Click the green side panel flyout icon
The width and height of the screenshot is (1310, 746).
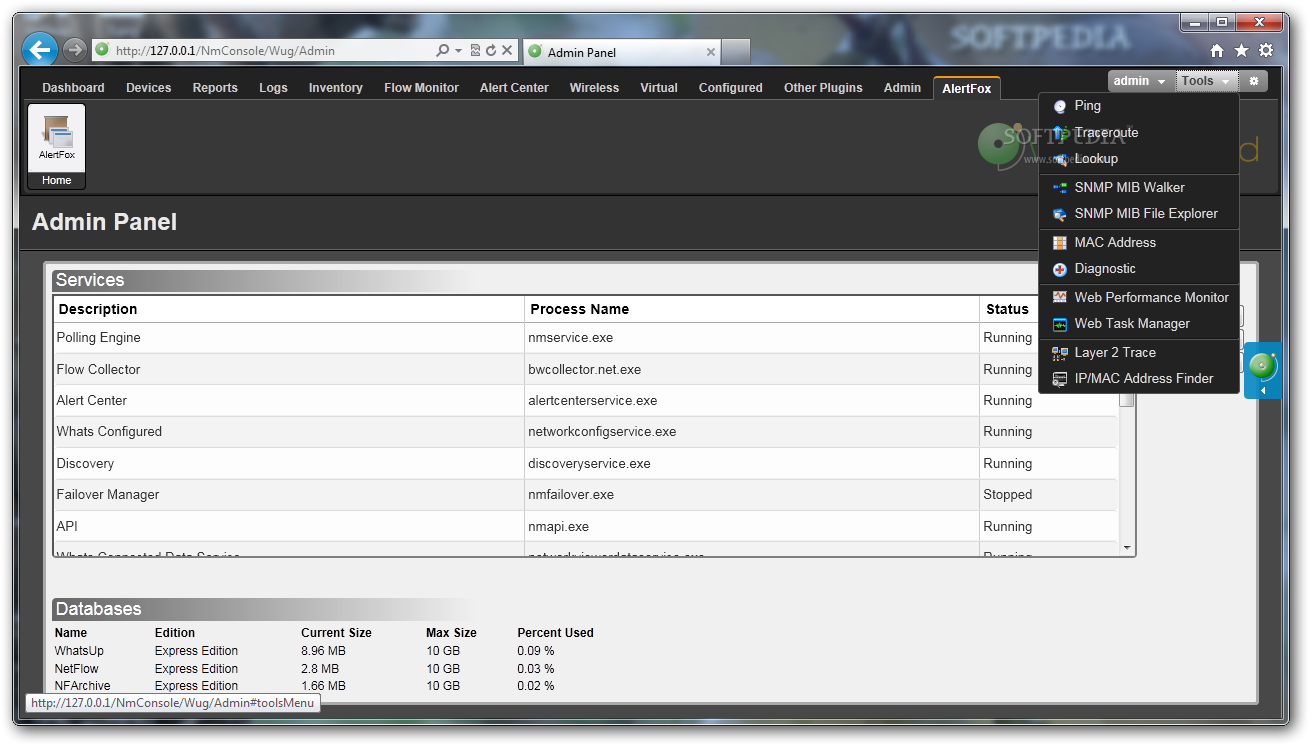click(x=1263, y=370)
